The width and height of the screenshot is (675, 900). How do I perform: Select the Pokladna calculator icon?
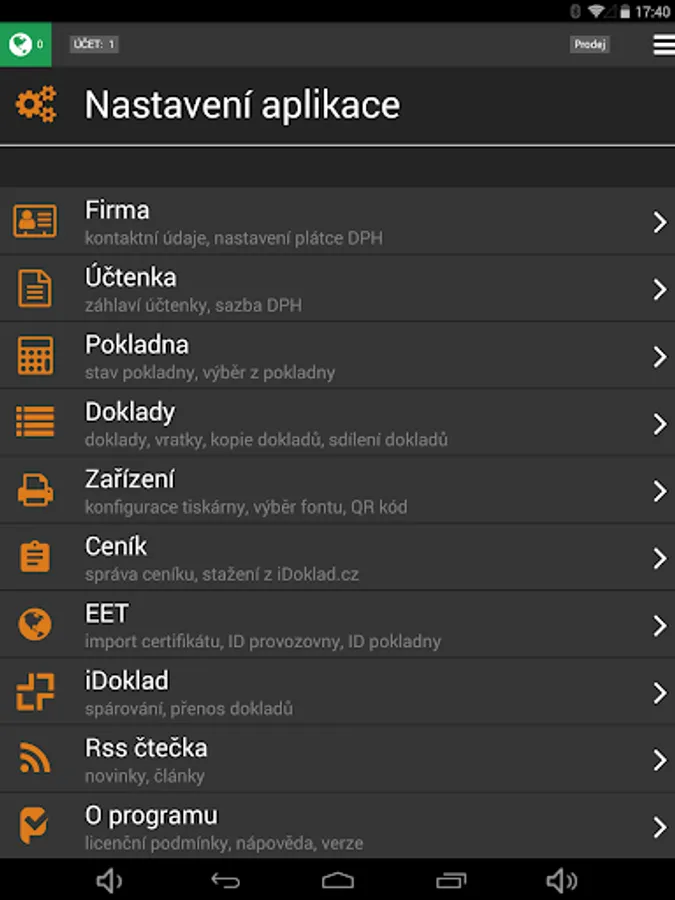(35, 356)
